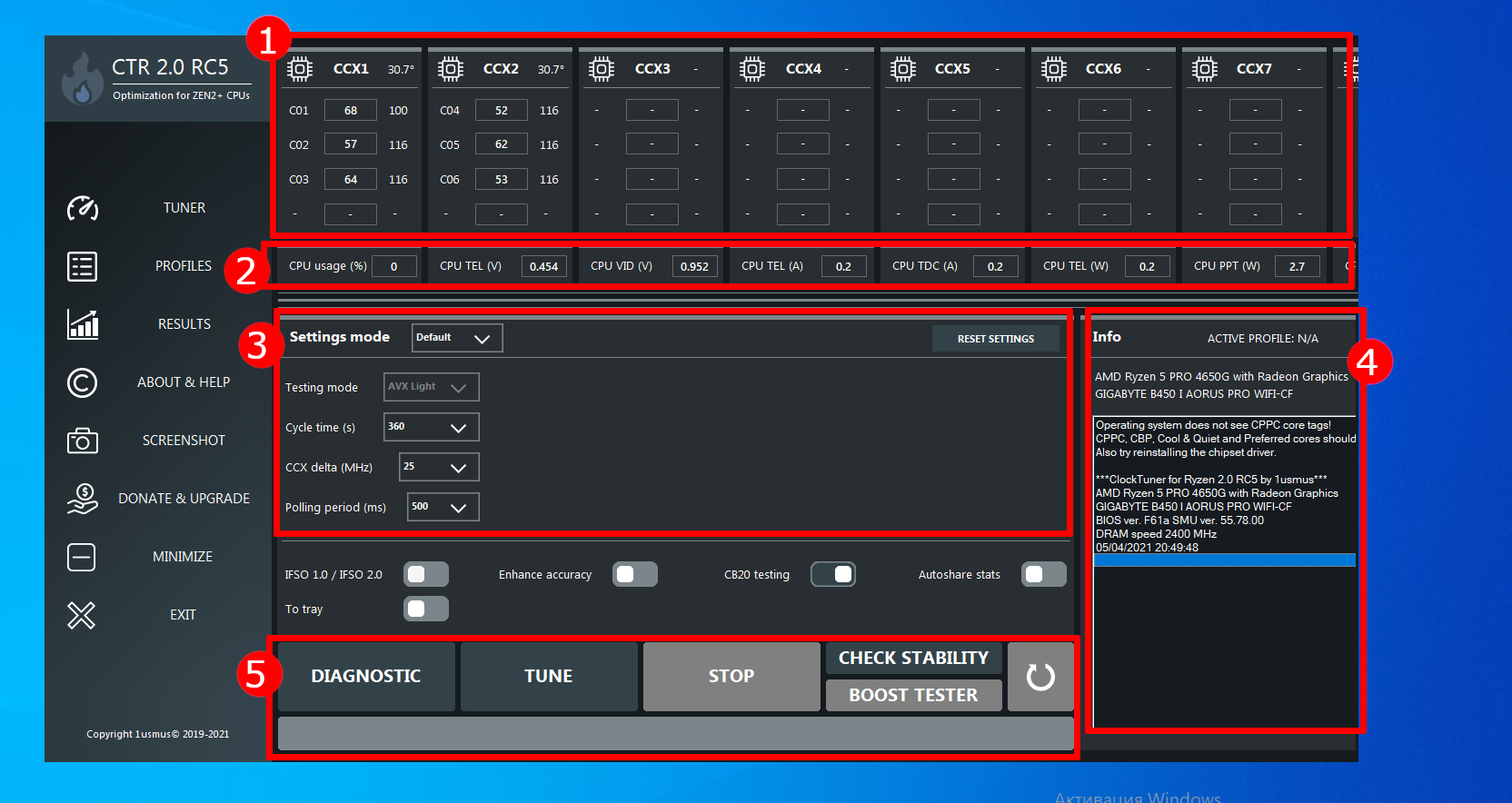Toggle the IFSO 1.0 / IFSO 2.0 switch
1512x803 pixels.
(426, 574)
